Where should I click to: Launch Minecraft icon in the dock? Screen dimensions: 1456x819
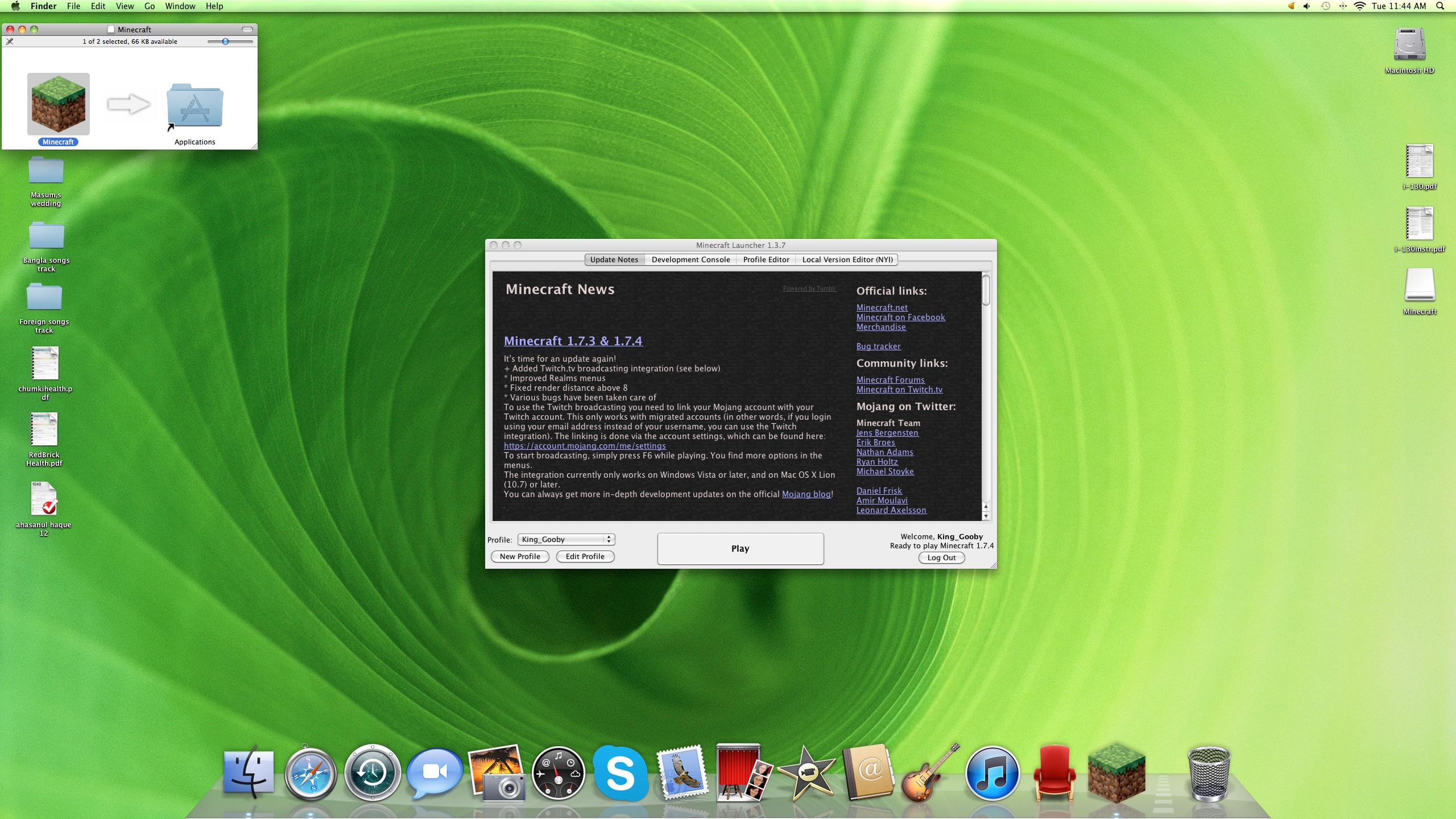[1116, 772]
